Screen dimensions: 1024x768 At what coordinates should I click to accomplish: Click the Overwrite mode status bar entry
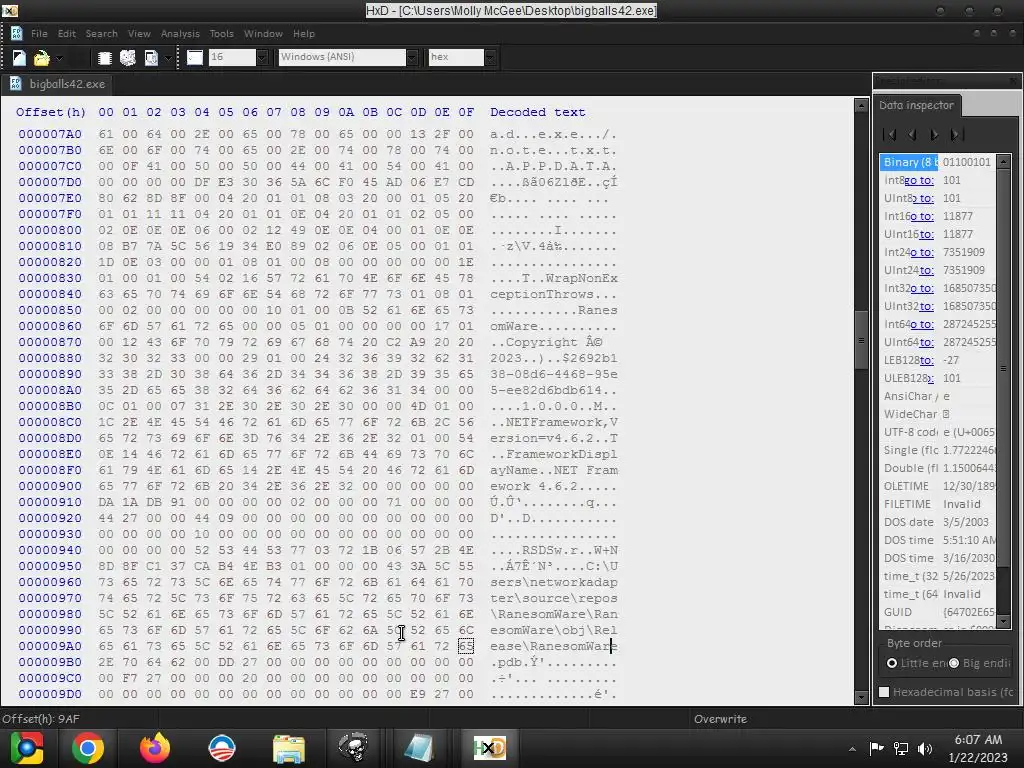tap(720, 719)
